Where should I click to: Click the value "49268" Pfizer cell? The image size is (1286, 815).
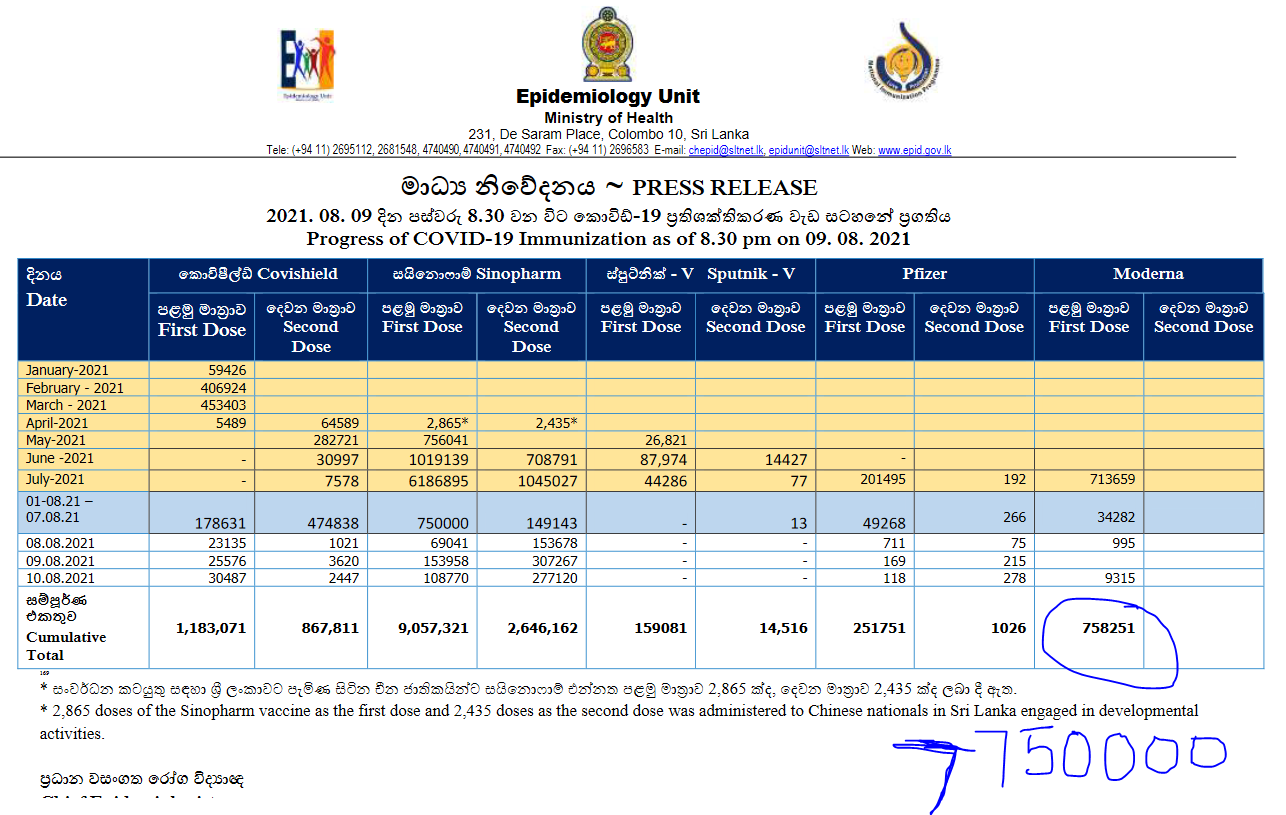click(886, 522)
